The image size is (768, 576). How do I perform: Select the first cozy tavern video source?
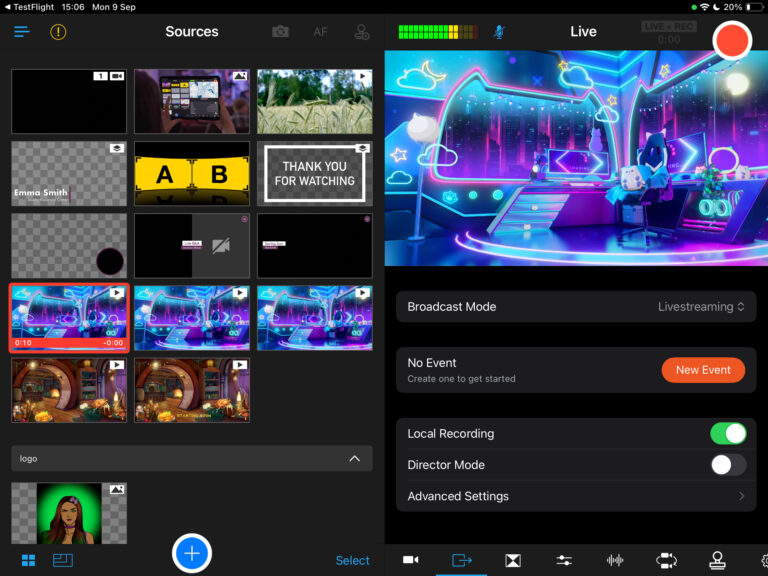[69, 390]
